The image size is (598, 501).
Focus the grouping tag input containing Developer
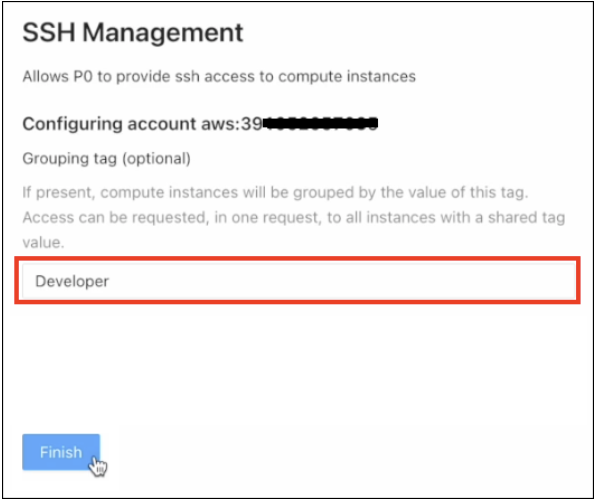(299, 281)
